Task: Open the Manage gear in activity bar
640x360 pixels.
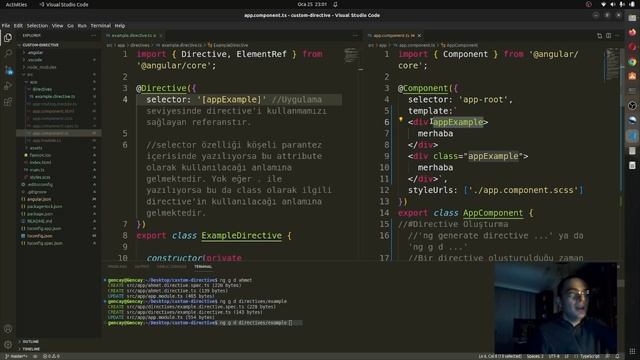Action: point(8,344)
